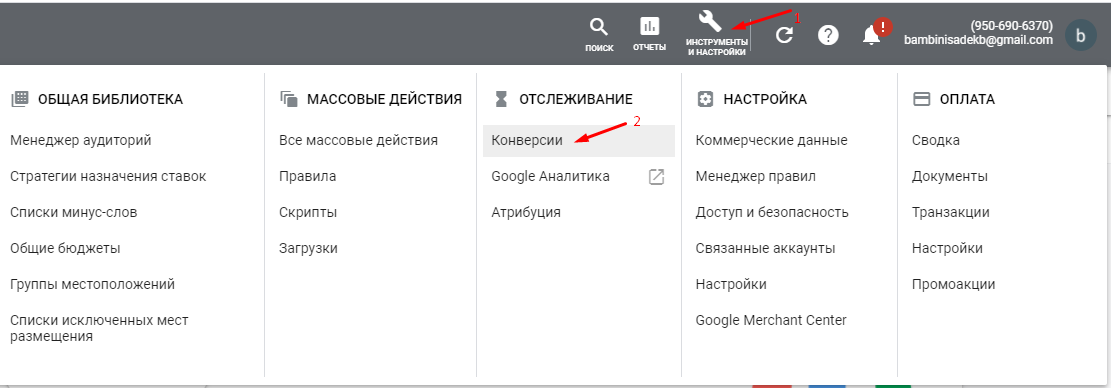
Task: Open Списки минус-слов
Action: (x=74, y=212)
